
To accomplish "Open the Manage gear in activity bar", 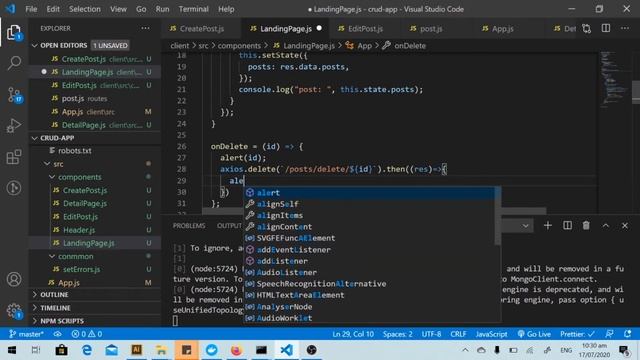I will [14, 311].
